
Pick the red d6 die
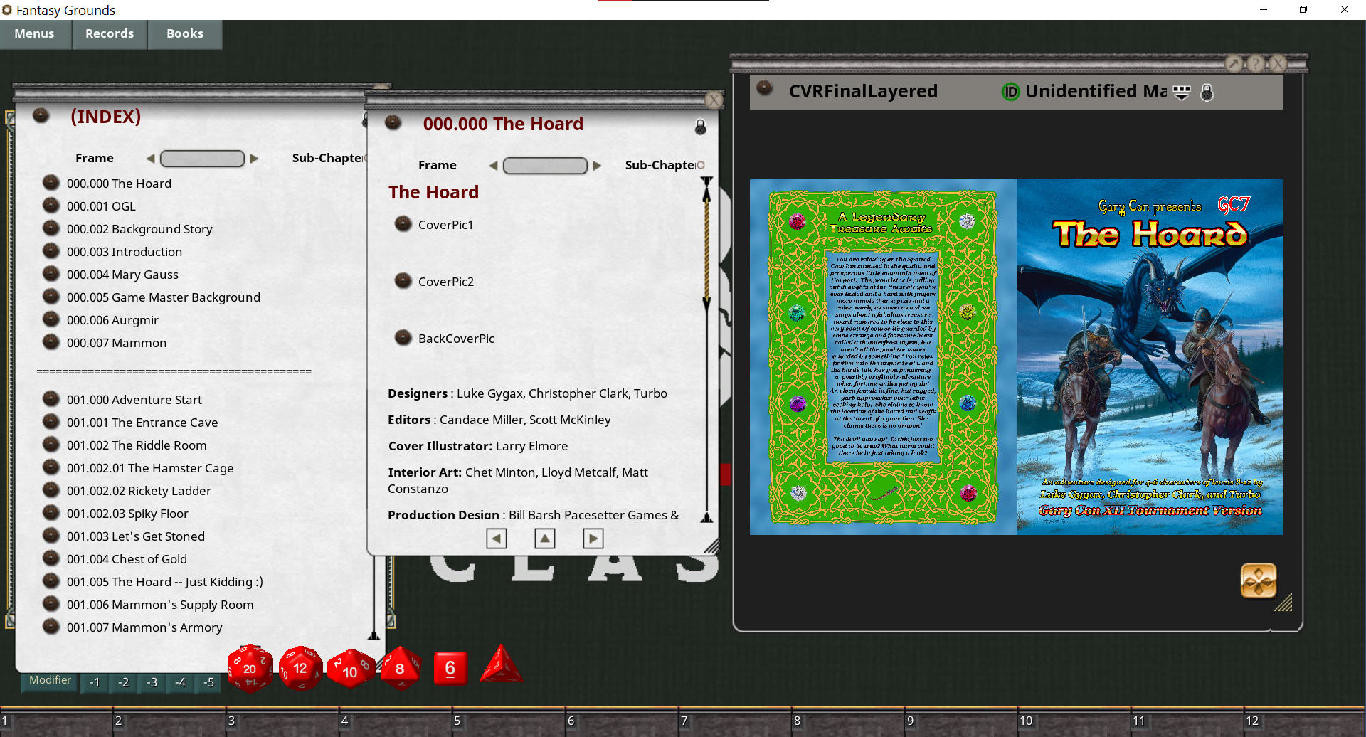(x=450, y=668)
